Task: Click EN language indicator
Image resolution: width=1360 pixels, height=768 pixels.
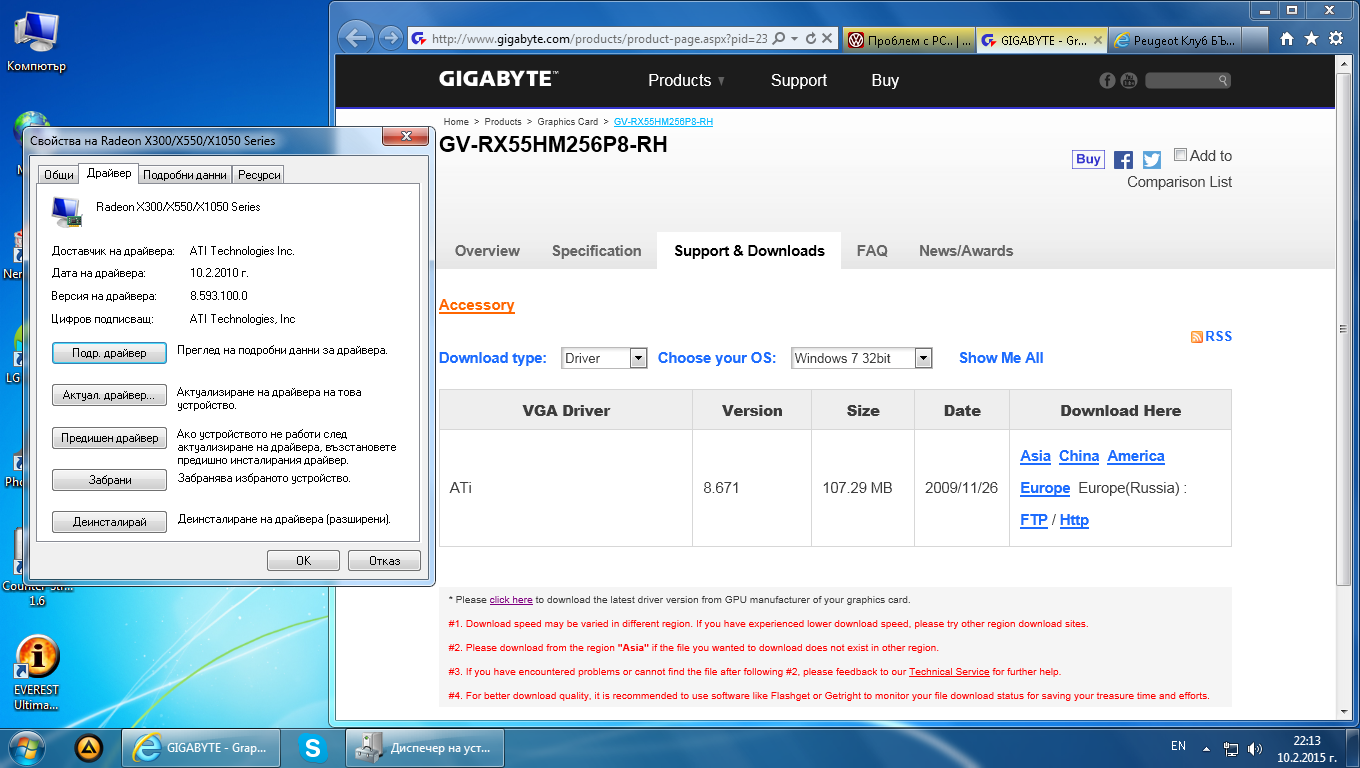Action: coord(1178,746)
